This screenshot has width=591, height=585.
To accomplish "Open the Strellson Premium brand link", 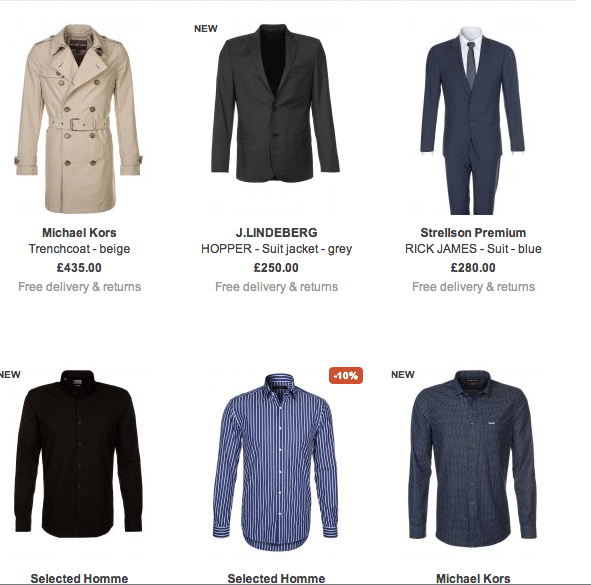I will [473, 233].
